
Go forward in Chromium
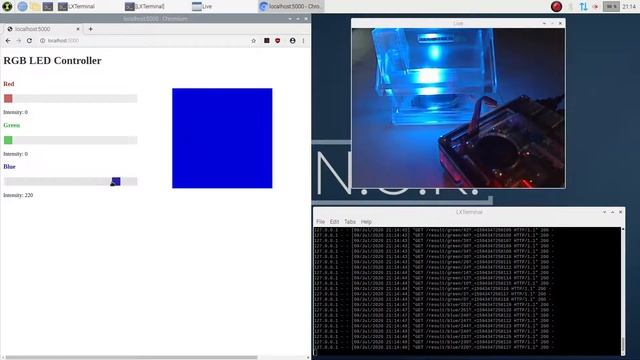pyautogui.click(x=18, y=40)
